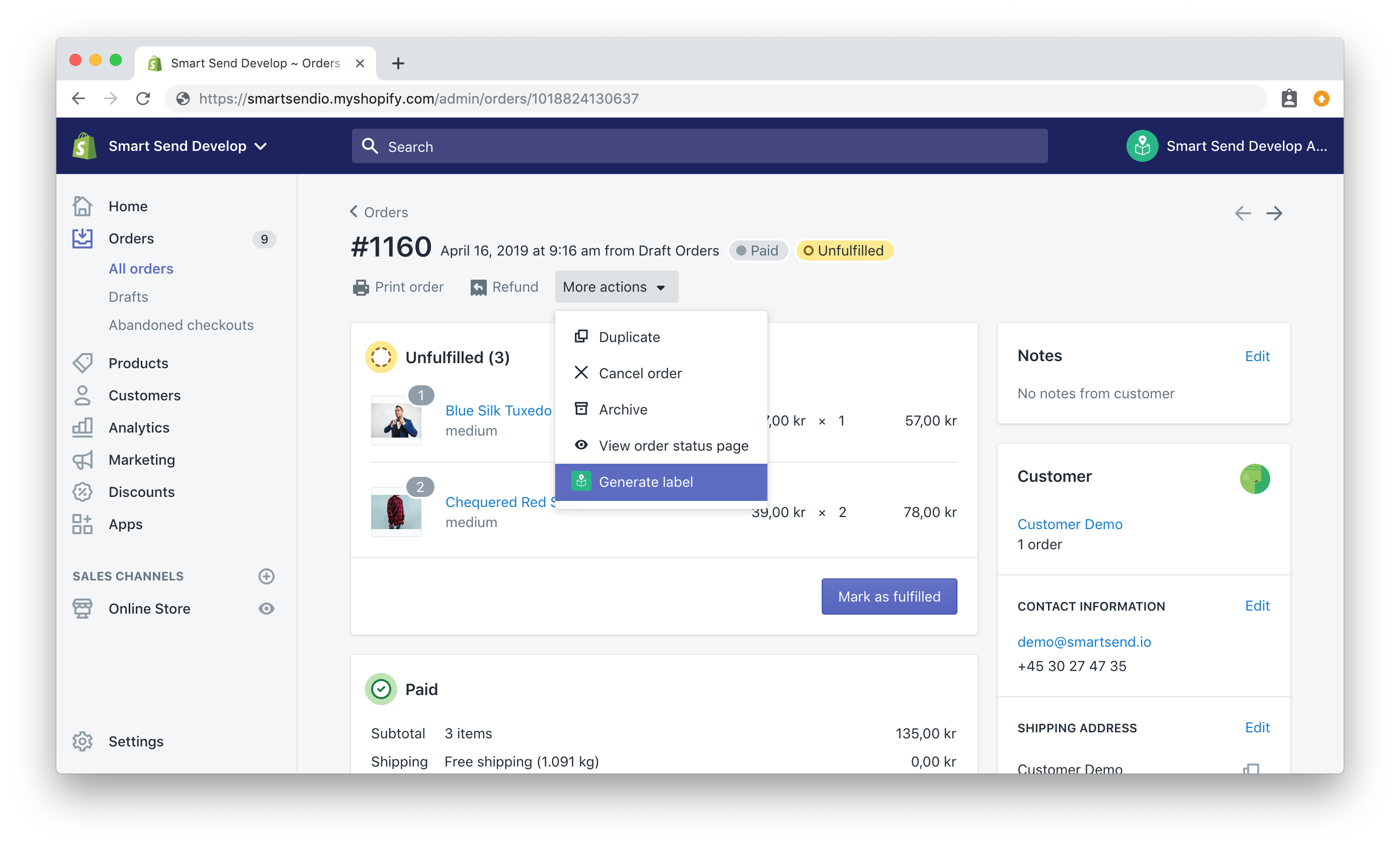The image size is (1400, 848).
Task: Click the Analytics sidebar icon
Action: [83, 427]
